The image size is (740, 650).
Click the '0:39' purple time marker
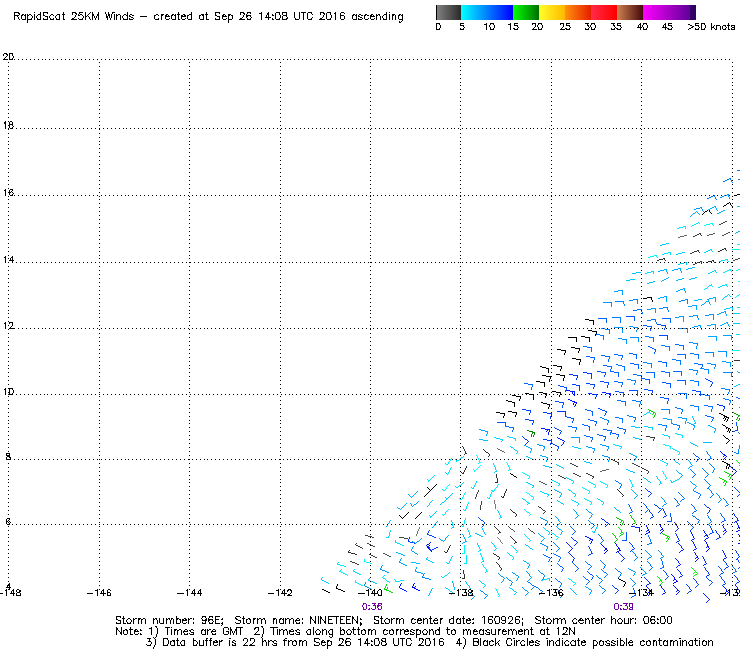tap(623, 607)
